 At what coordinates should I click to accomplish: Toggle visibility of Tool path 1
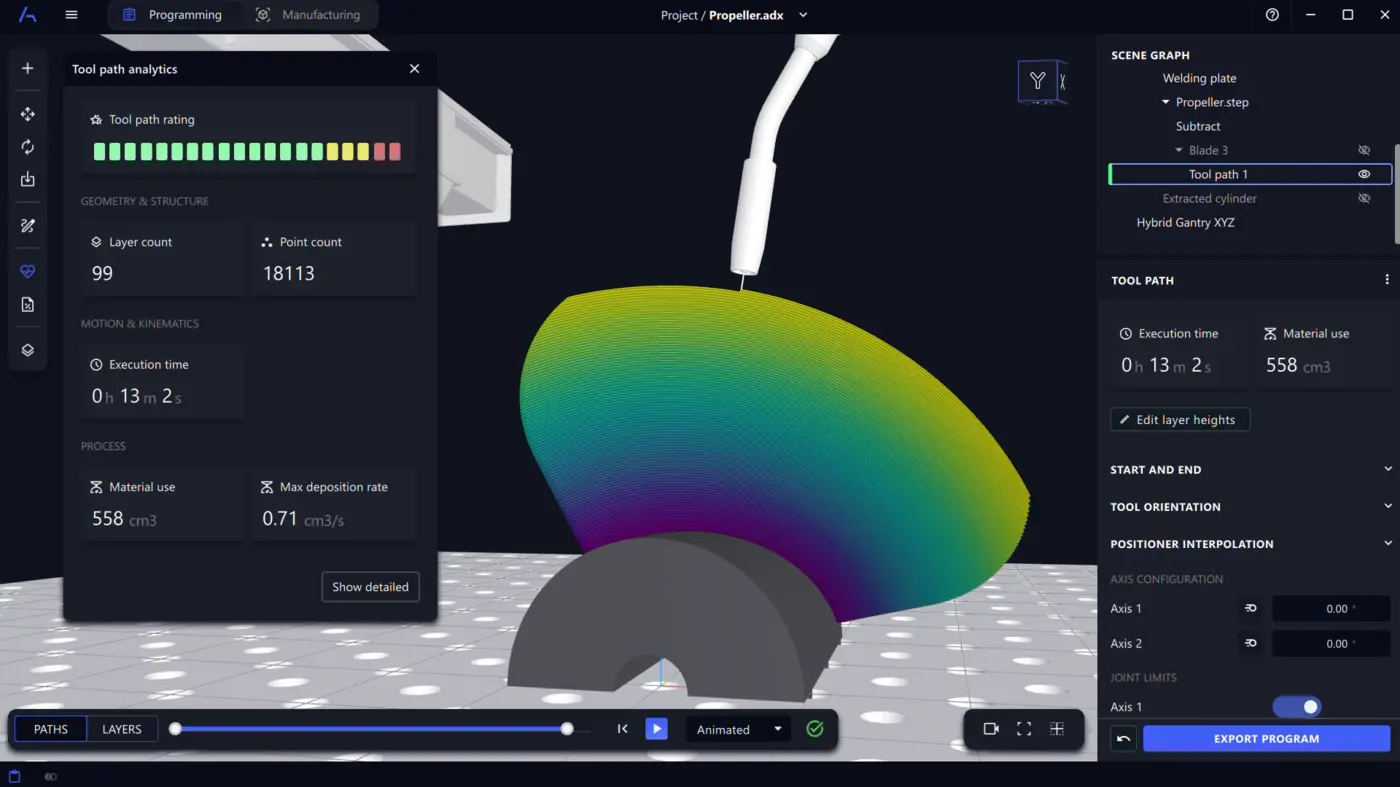(x=1364, y=174)
